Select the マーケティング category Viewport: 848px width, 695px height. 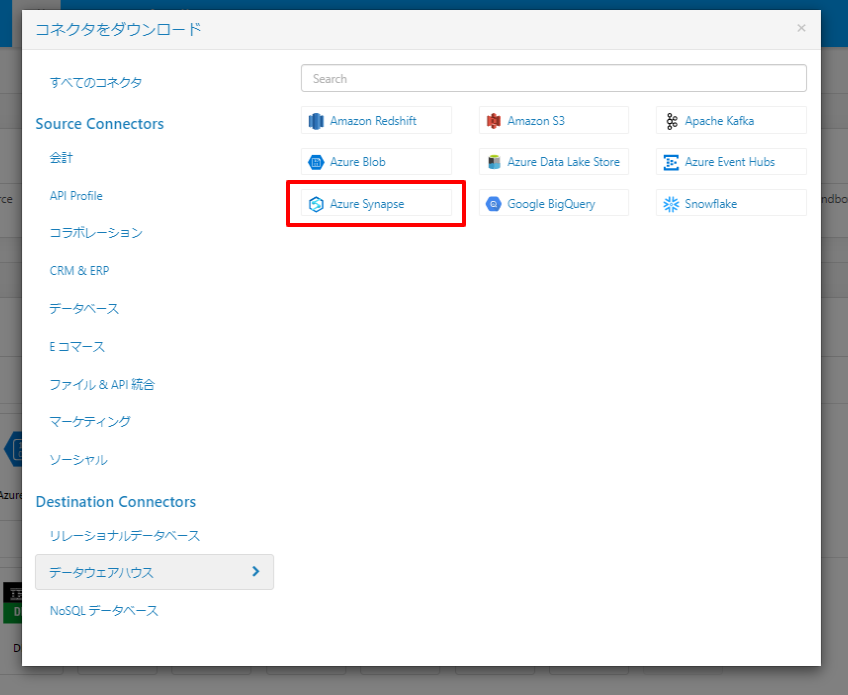point(90,421)
